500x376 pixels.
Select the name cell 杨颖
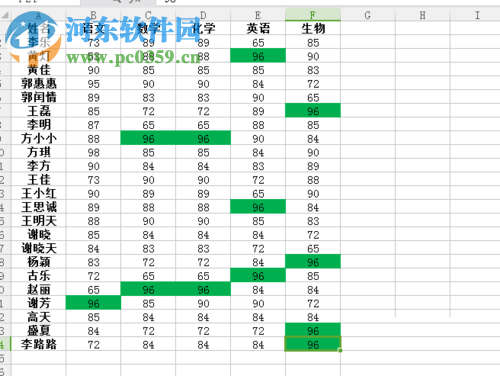click(39, 262)
